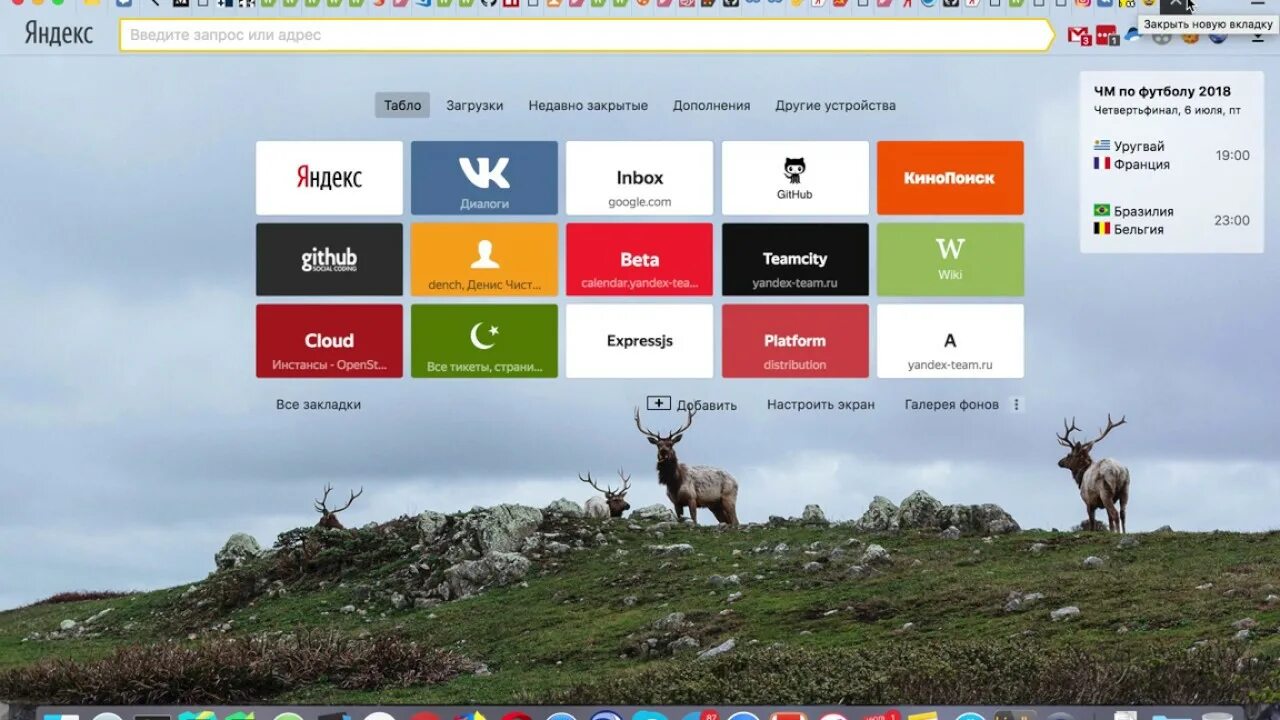The width and height of the screenshot is (1280, 720).
Task: Open the Inbox google.com tile
Action: tap(640, 178)
